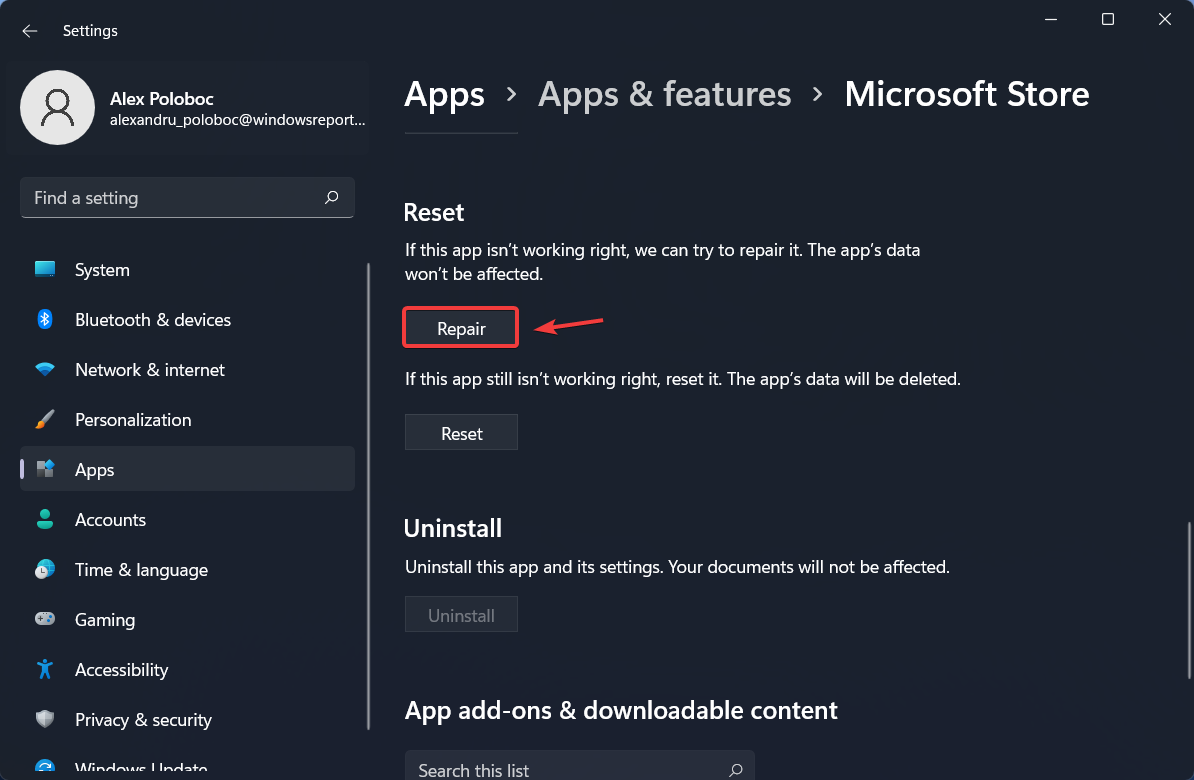Click the back arrow icon

pos(30,30)
